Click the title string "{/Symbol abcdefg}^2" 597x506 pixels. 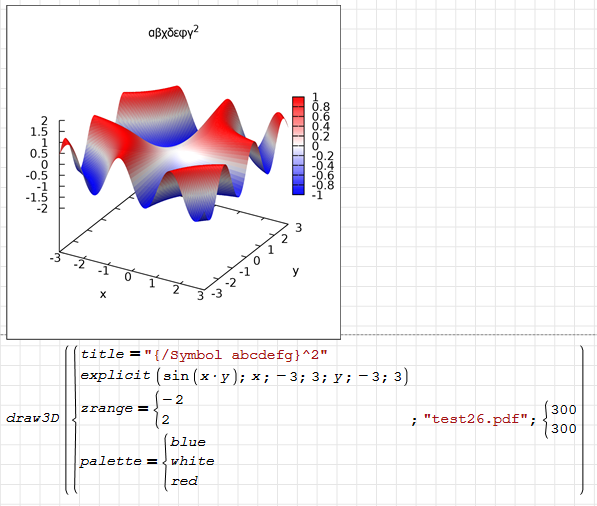[236, 355]
